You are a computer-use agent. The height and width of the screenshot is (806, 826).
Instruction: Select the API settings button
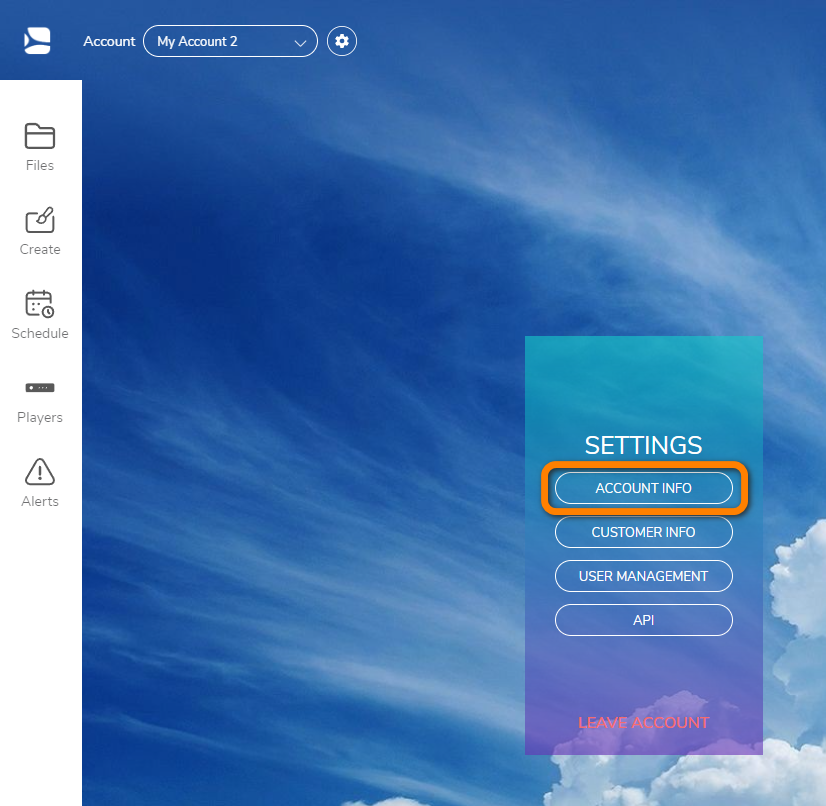(x=644, y=620)
